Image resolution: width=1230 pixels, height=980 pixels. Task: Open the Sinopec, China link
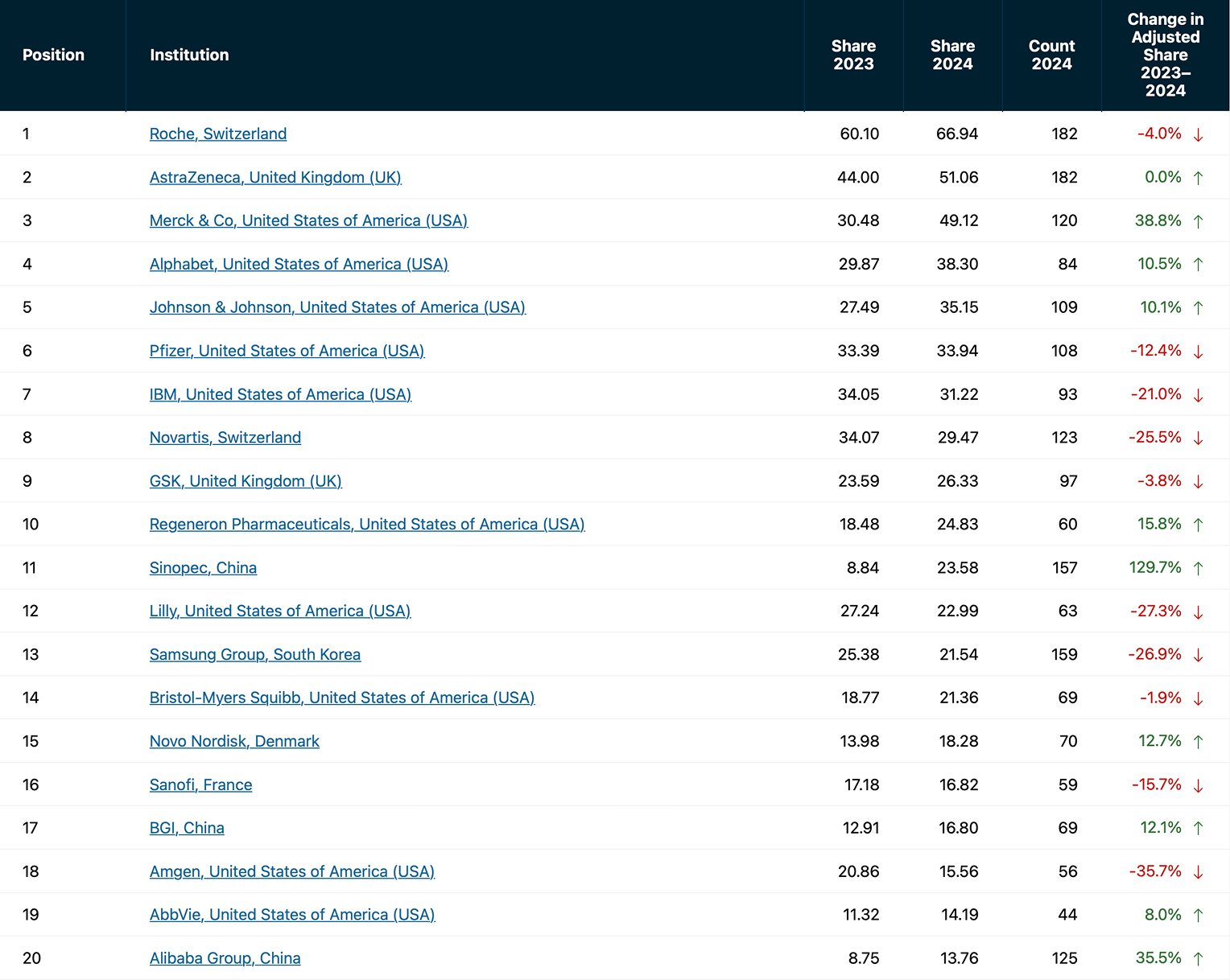coord(203,568)
